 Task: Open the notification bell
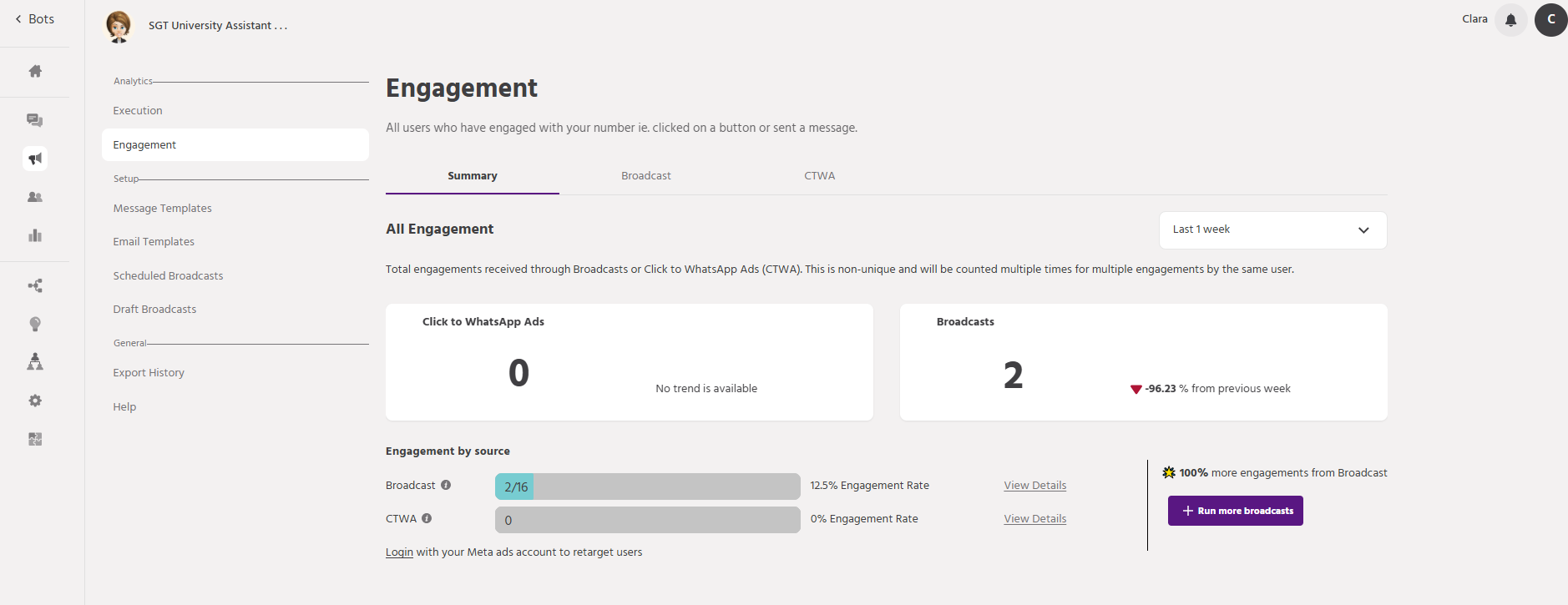tap(1510, 20)
